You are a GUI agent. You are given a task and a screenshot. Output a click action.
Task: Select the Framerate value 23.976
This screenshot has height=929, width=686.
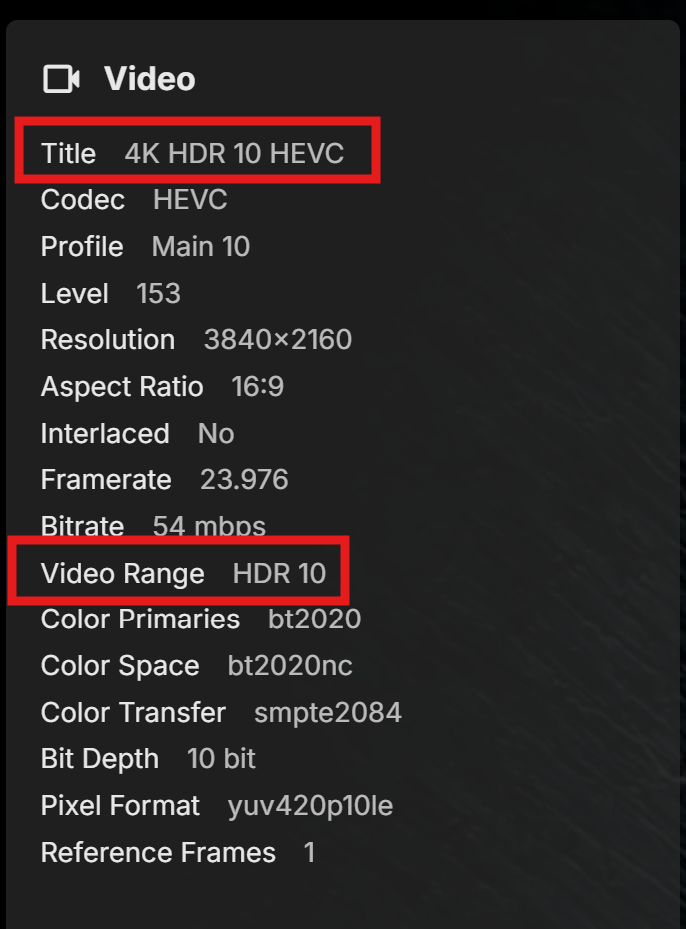pyautogui.click(x=244, y=480)
